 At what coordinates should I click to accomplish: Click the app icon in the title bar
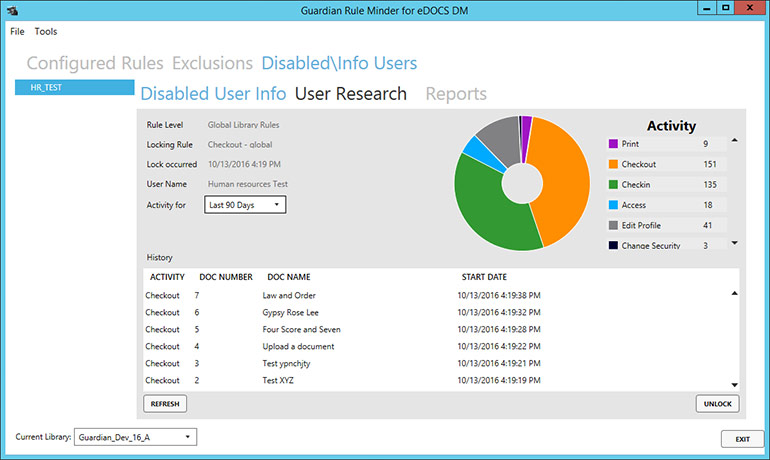(12, 10)
